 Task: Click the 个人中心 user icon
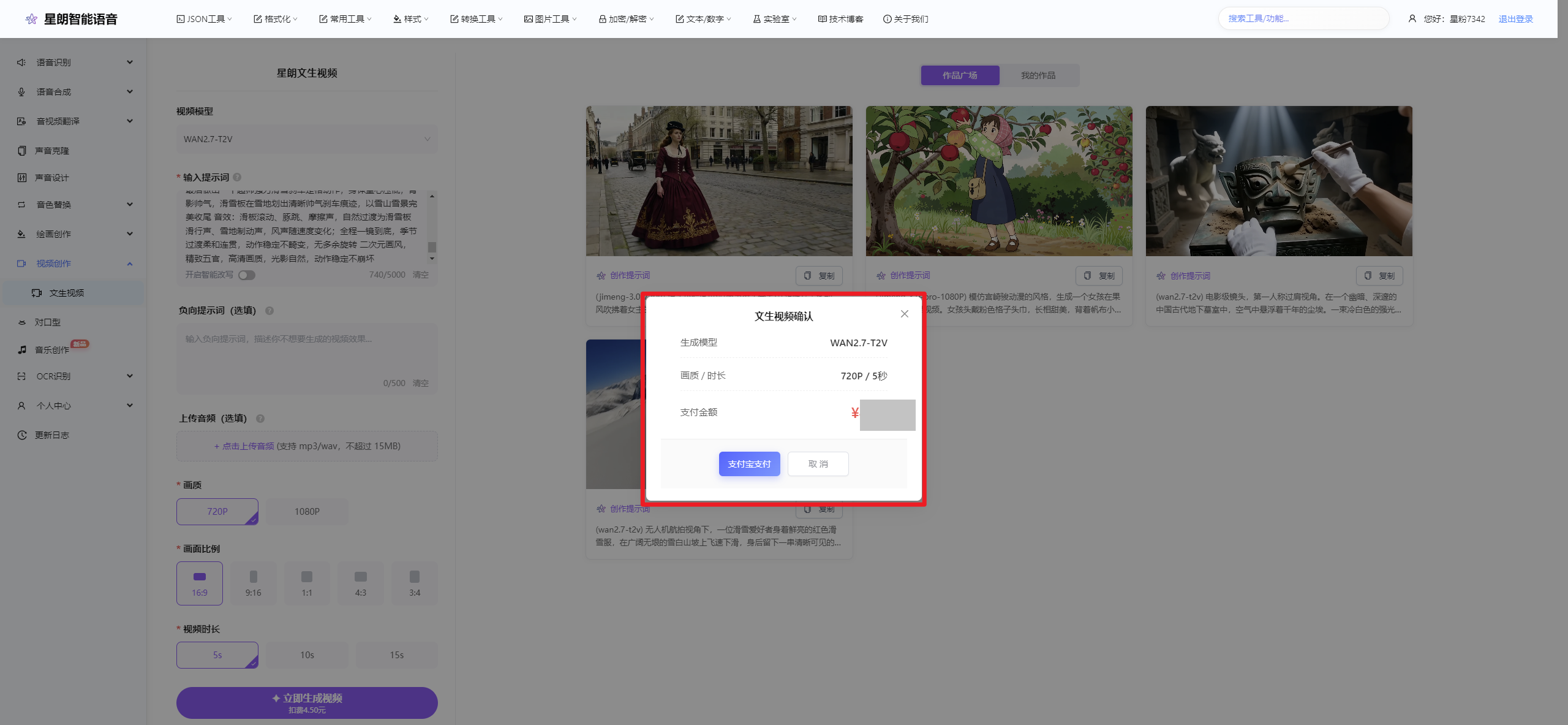(21, 406)
